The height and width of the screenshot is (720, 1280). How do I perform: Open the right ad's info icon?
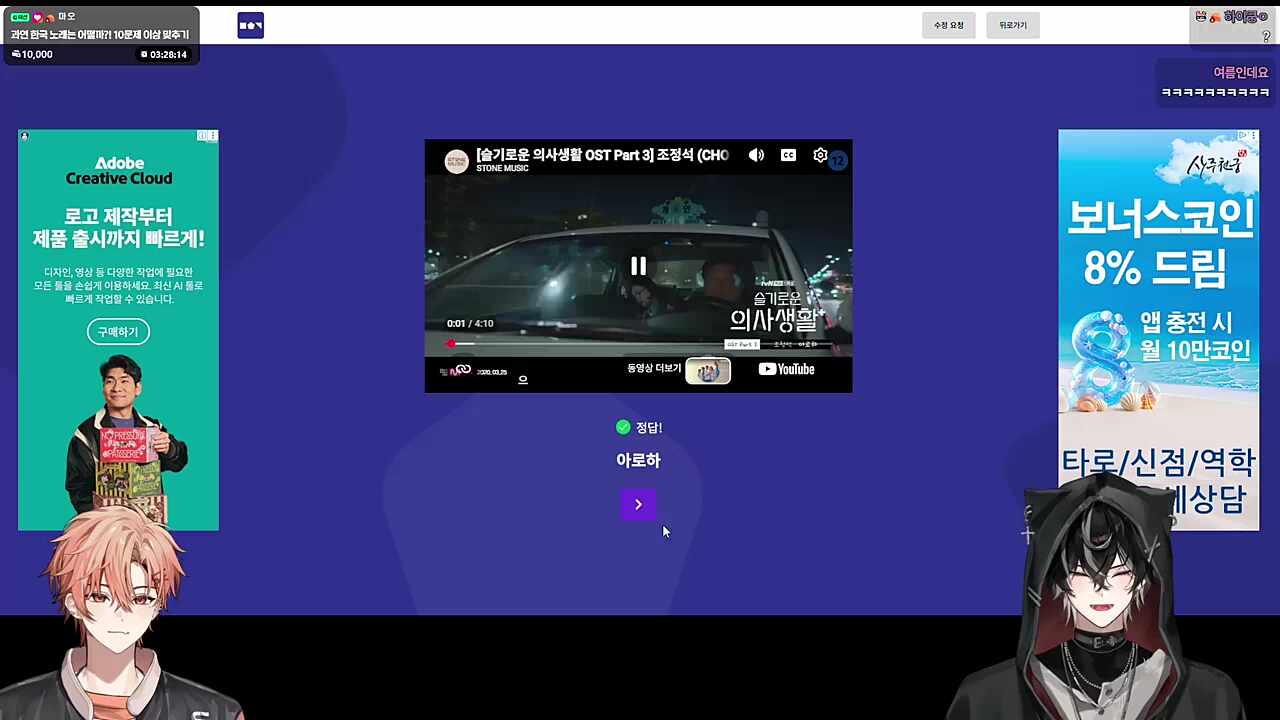[1243, 135]
